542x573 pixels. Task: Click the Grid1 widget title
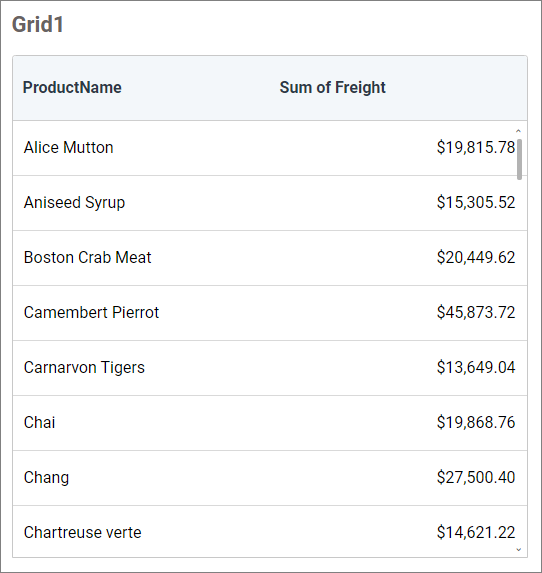[x=38, y=24]
